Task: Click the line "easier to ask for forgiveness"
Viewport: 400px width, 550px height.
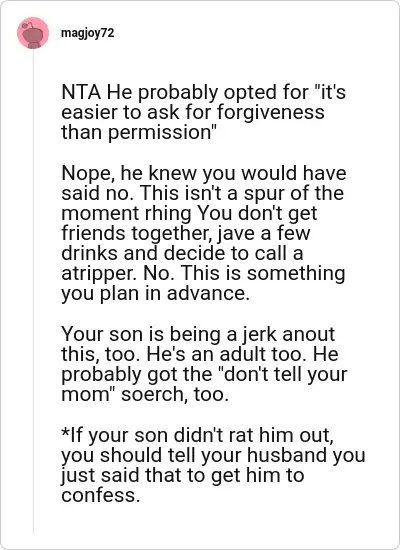Action: (x=193, y=112)
